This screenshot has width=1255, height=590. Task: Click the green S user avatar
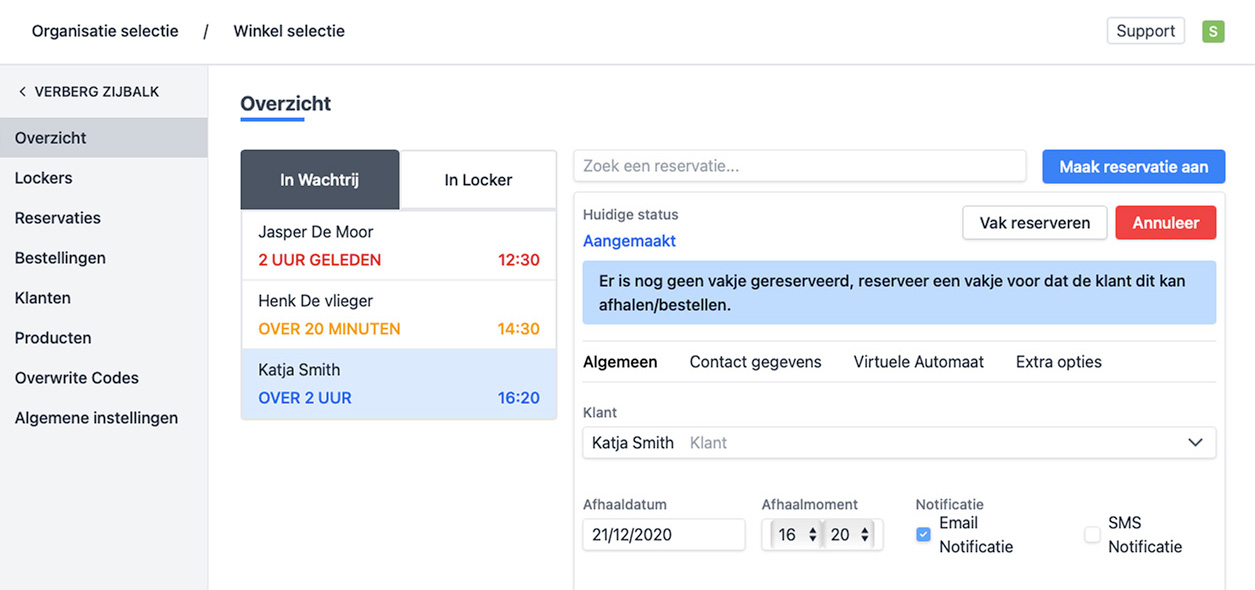1212,31
